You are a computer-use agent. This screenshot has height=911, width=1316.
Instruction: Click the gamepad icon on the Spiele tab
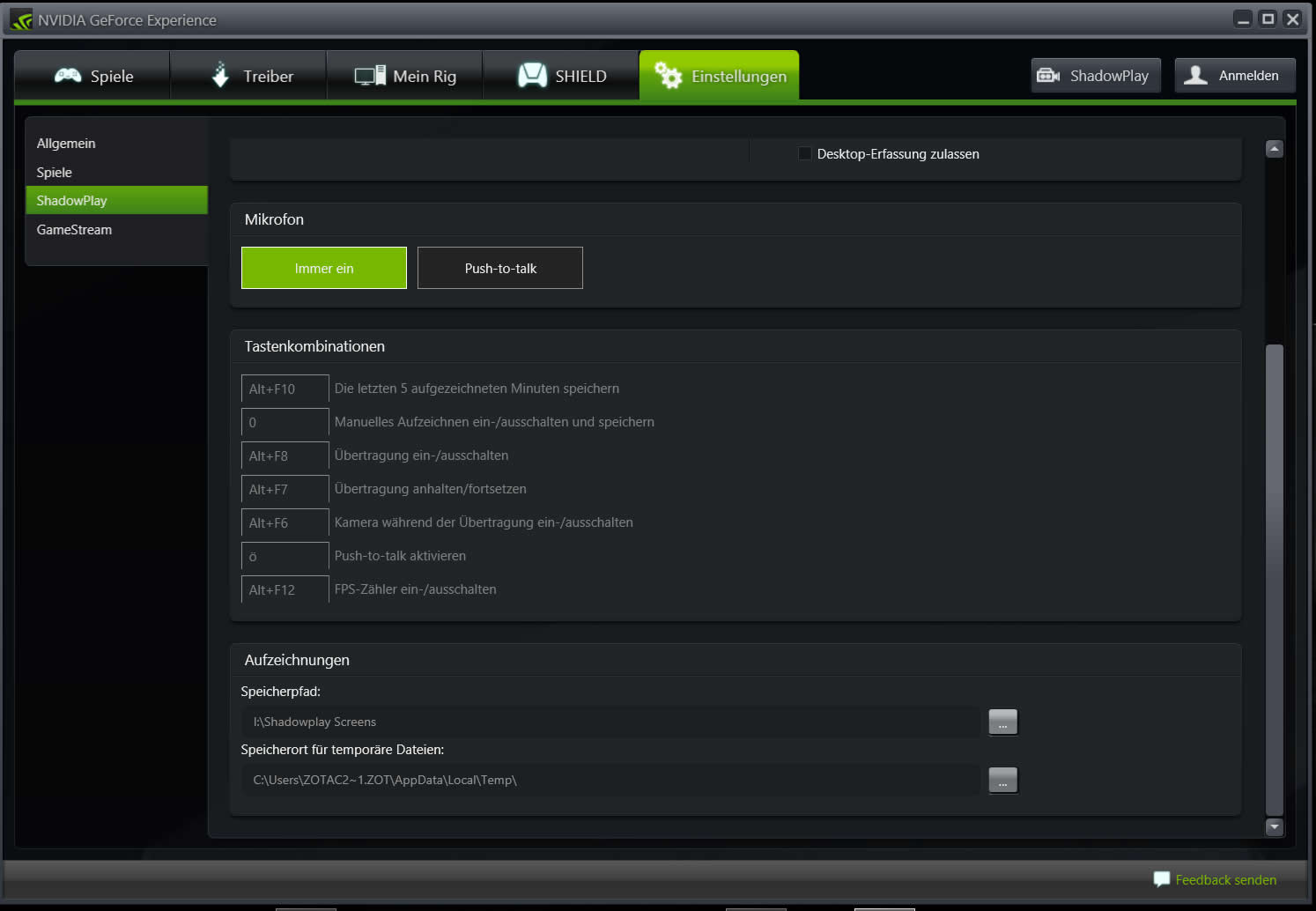coord(68,76)
